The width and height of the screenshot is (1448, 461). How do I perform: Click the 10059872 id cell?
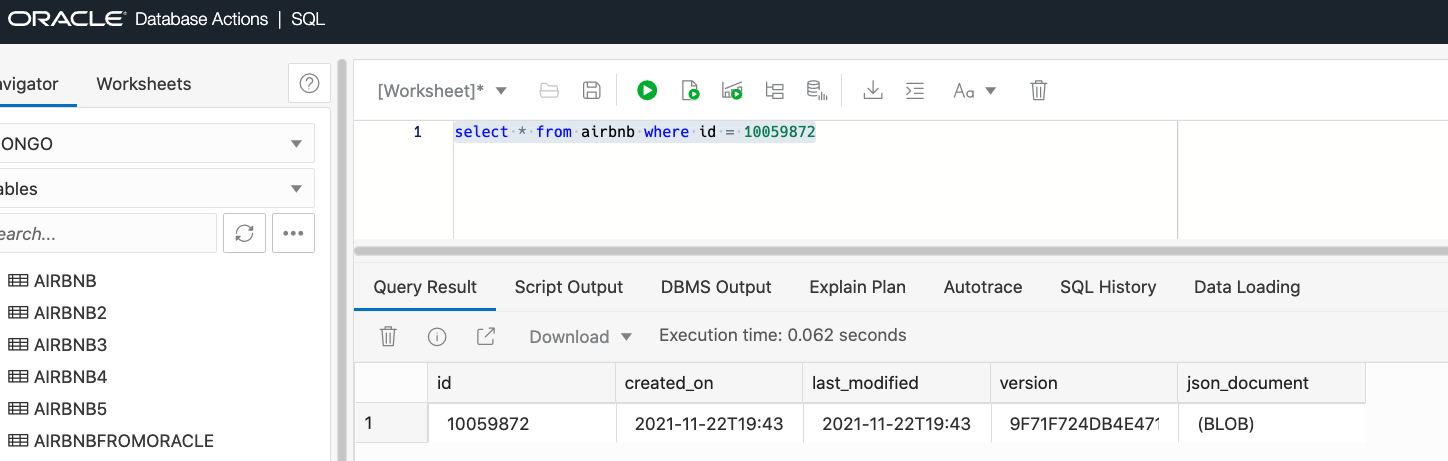pyautogui.click(x=521, y=424)
